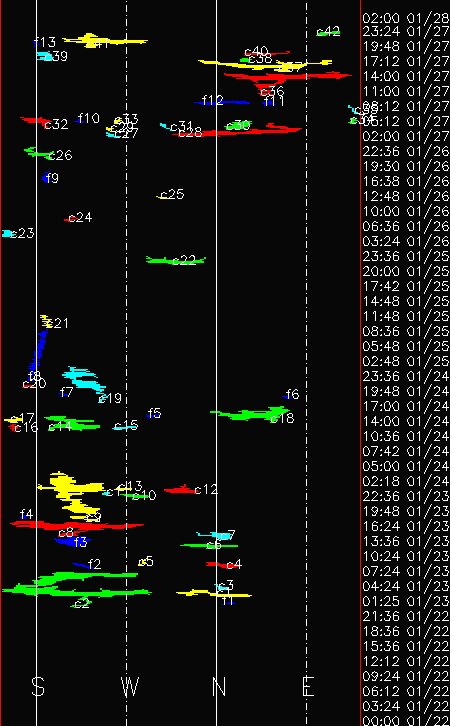450x726 pixels.
Task: Click the N direction axis label
Action: pos(219,687)
